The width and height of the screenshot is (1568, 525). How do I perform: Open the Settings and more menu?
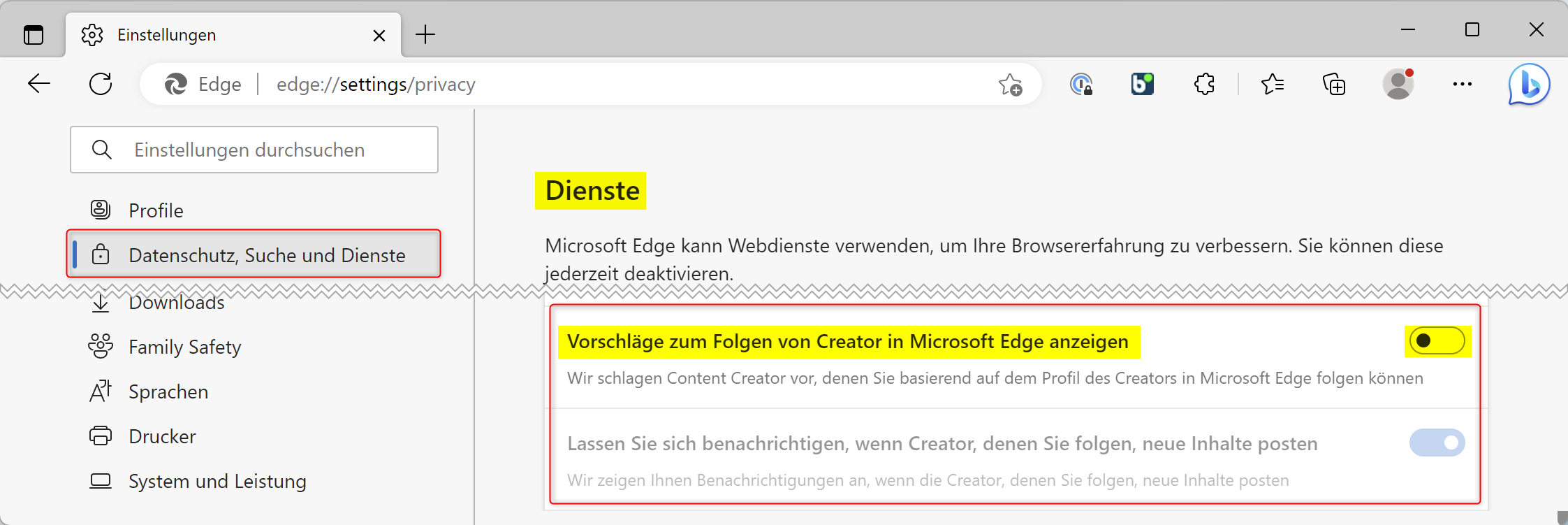[1463, 84]
